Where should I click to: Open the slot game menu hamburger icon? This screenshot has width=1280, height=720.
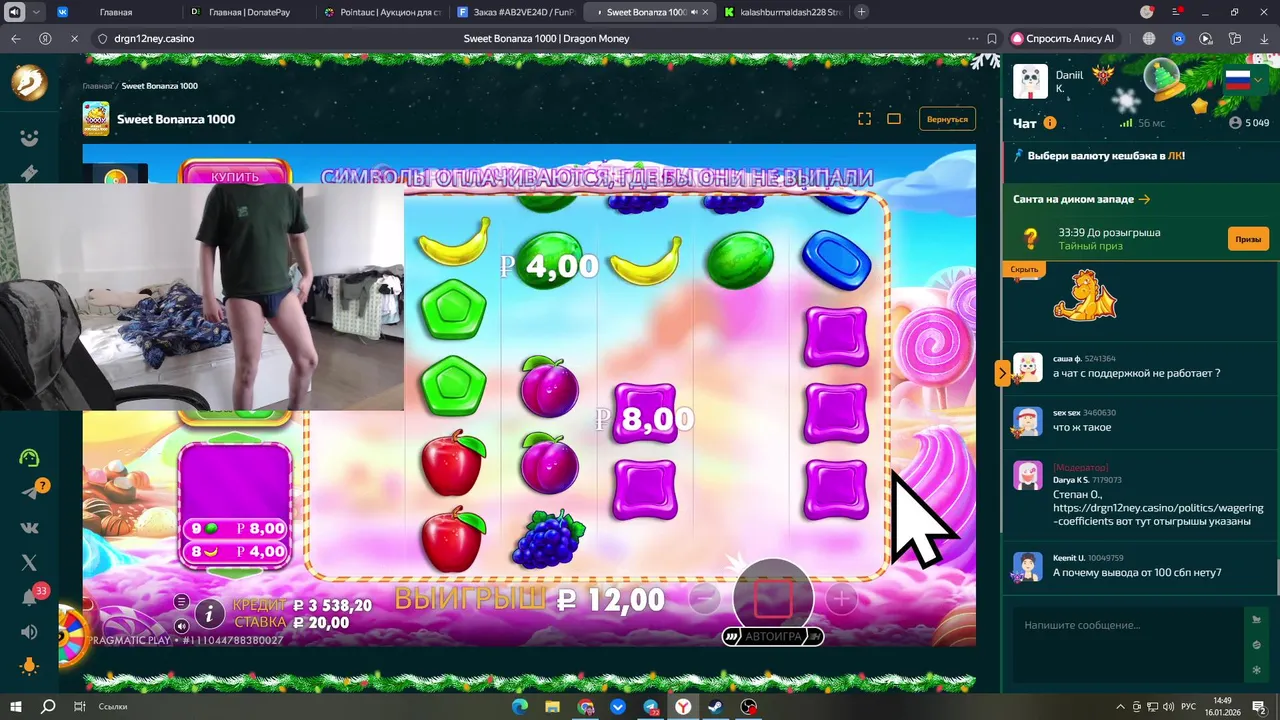pos(181,601)
